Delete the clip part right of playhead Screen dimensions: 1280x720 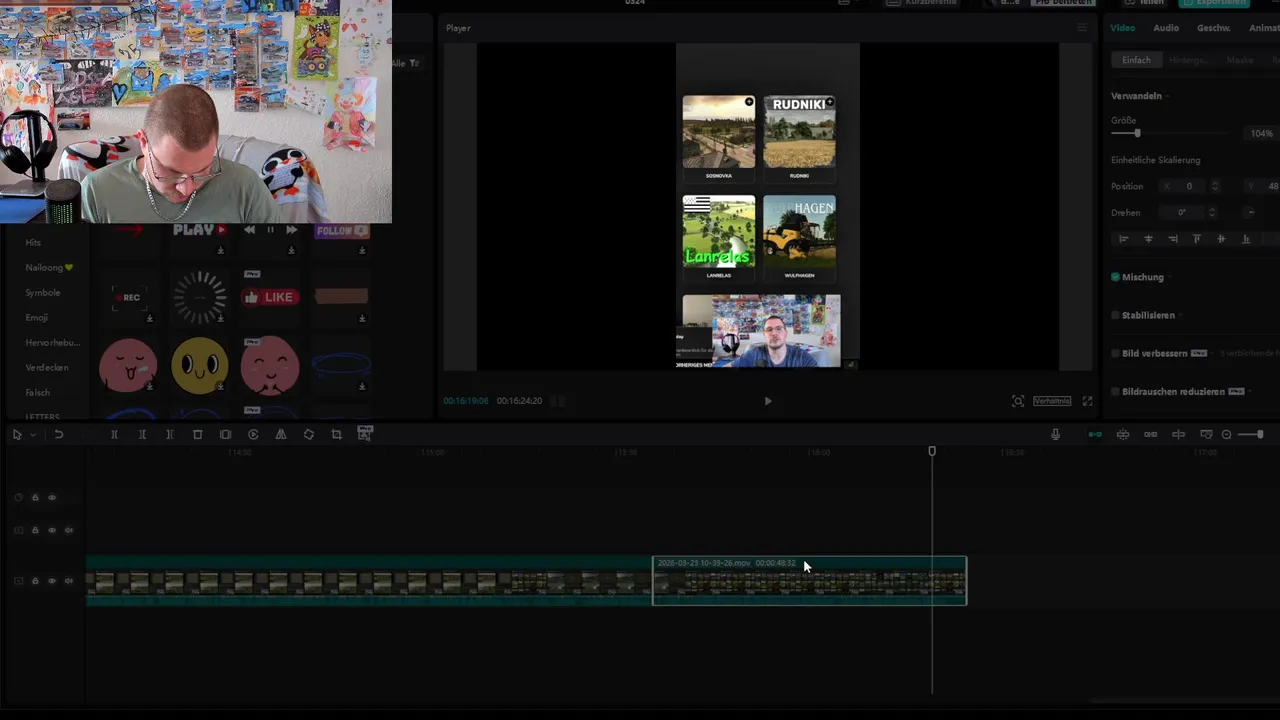pyautogui.click(x=170, y=435)
